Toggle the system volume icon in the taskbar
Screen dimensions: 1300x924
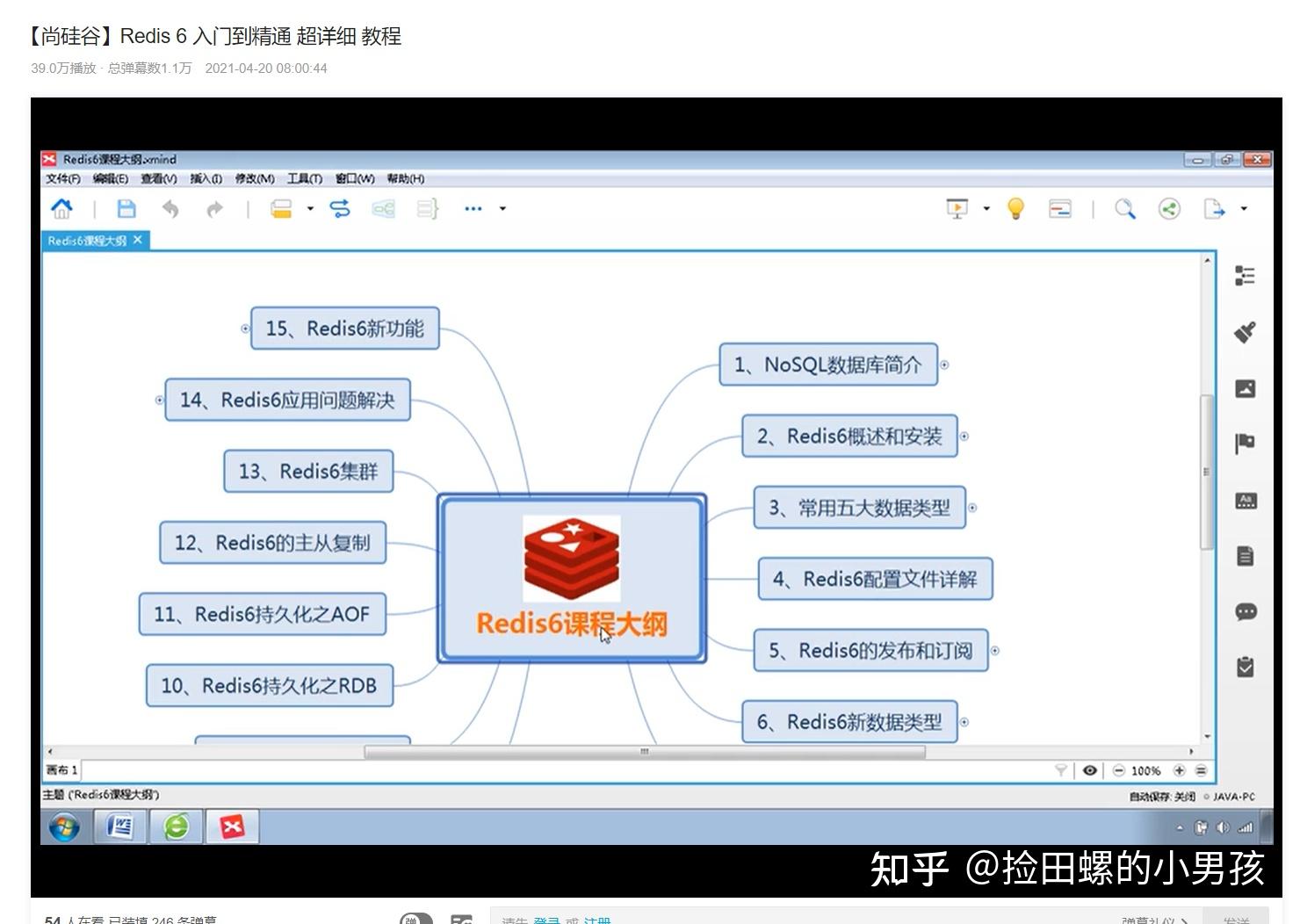point(1222,827)
